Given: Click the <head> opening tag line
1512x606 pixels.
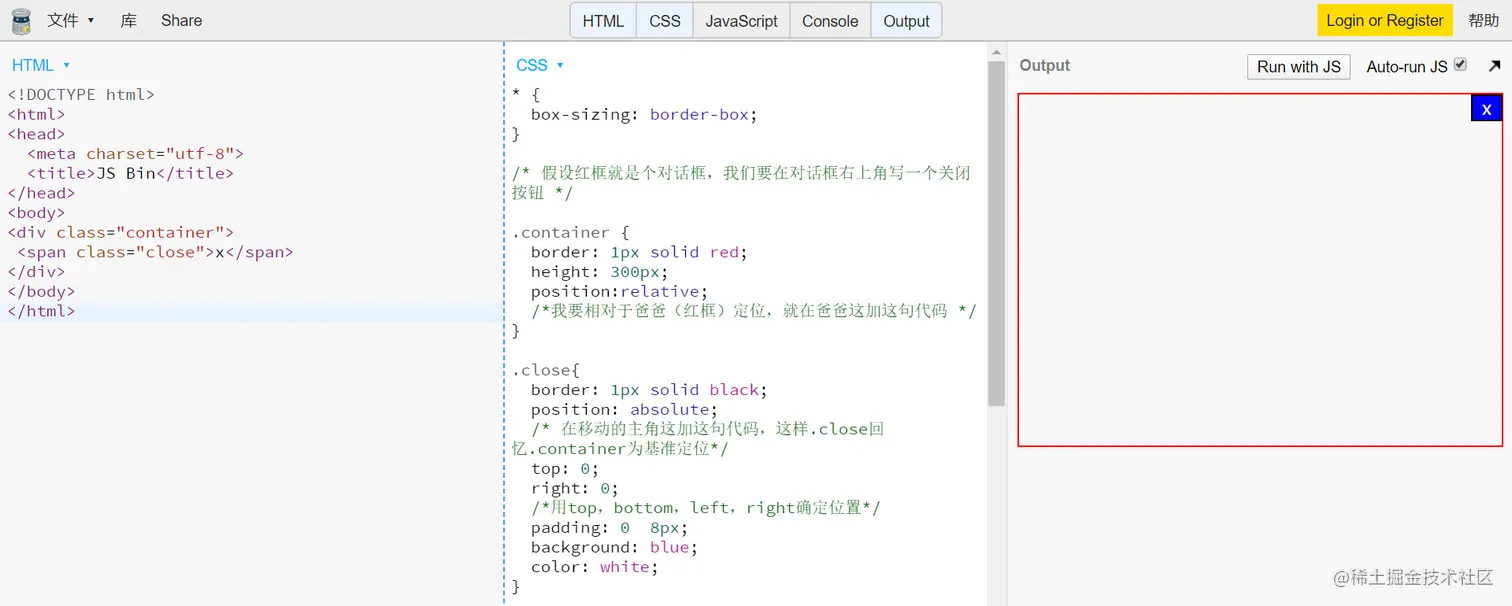Looking at the screenshot, I should coord(36,134).
